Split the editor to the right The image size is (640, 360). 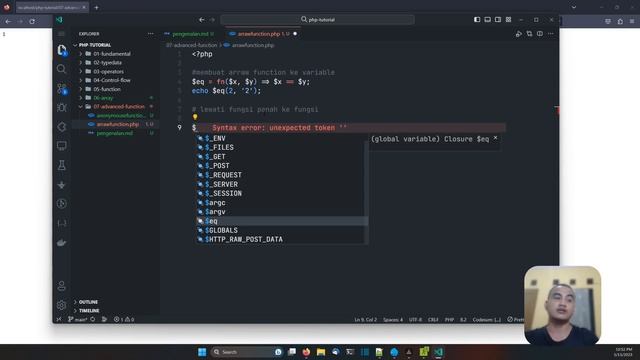(540, 34)
